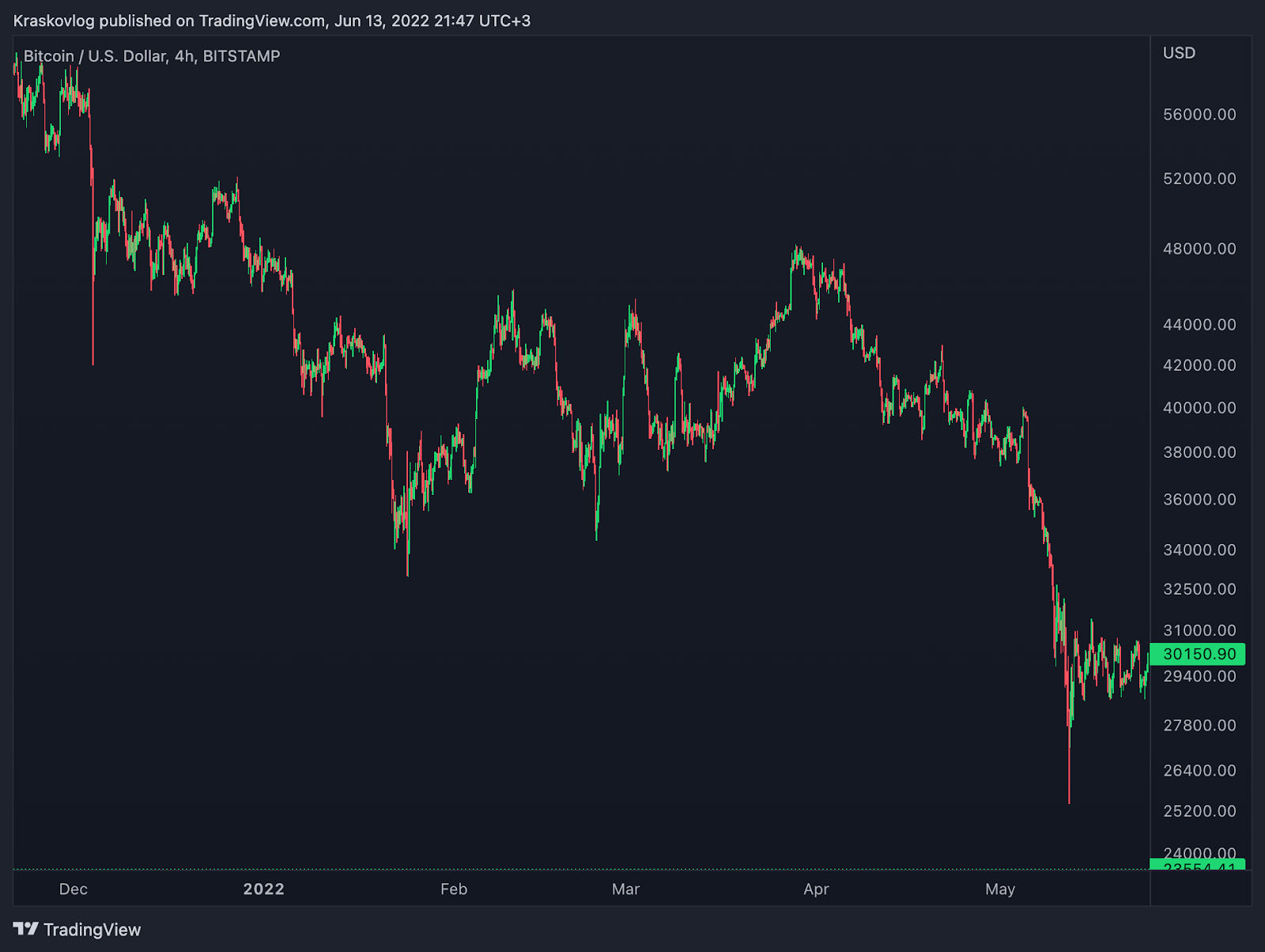Click the TradingView wordmark at bottom
1265x952 pixels.
pyautogui.click(x=93, y=930)
